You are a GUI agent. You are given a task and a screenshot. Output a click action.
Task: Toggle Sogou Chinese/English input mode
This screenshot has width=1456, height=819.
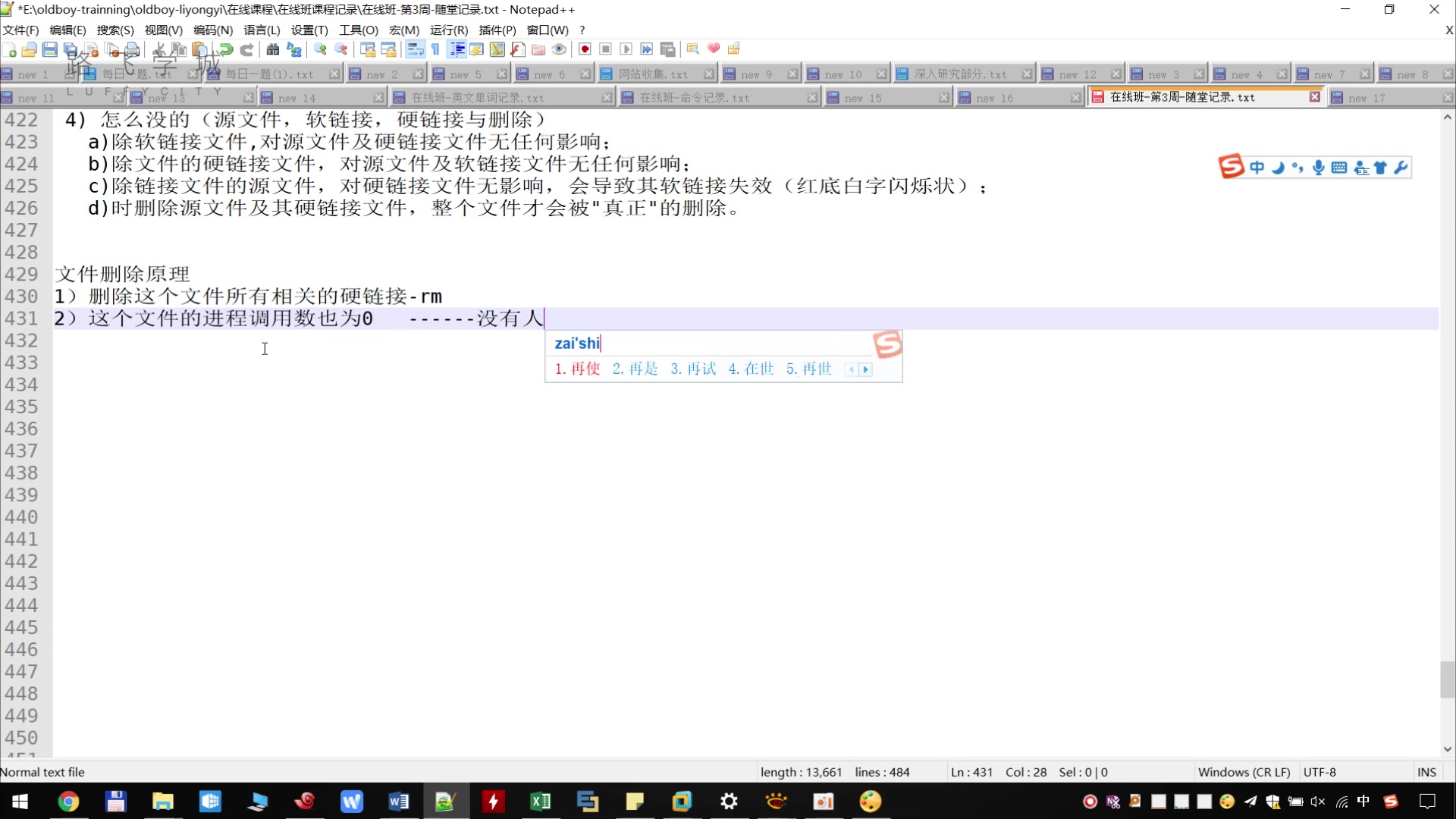click(x=1257, y=168)
